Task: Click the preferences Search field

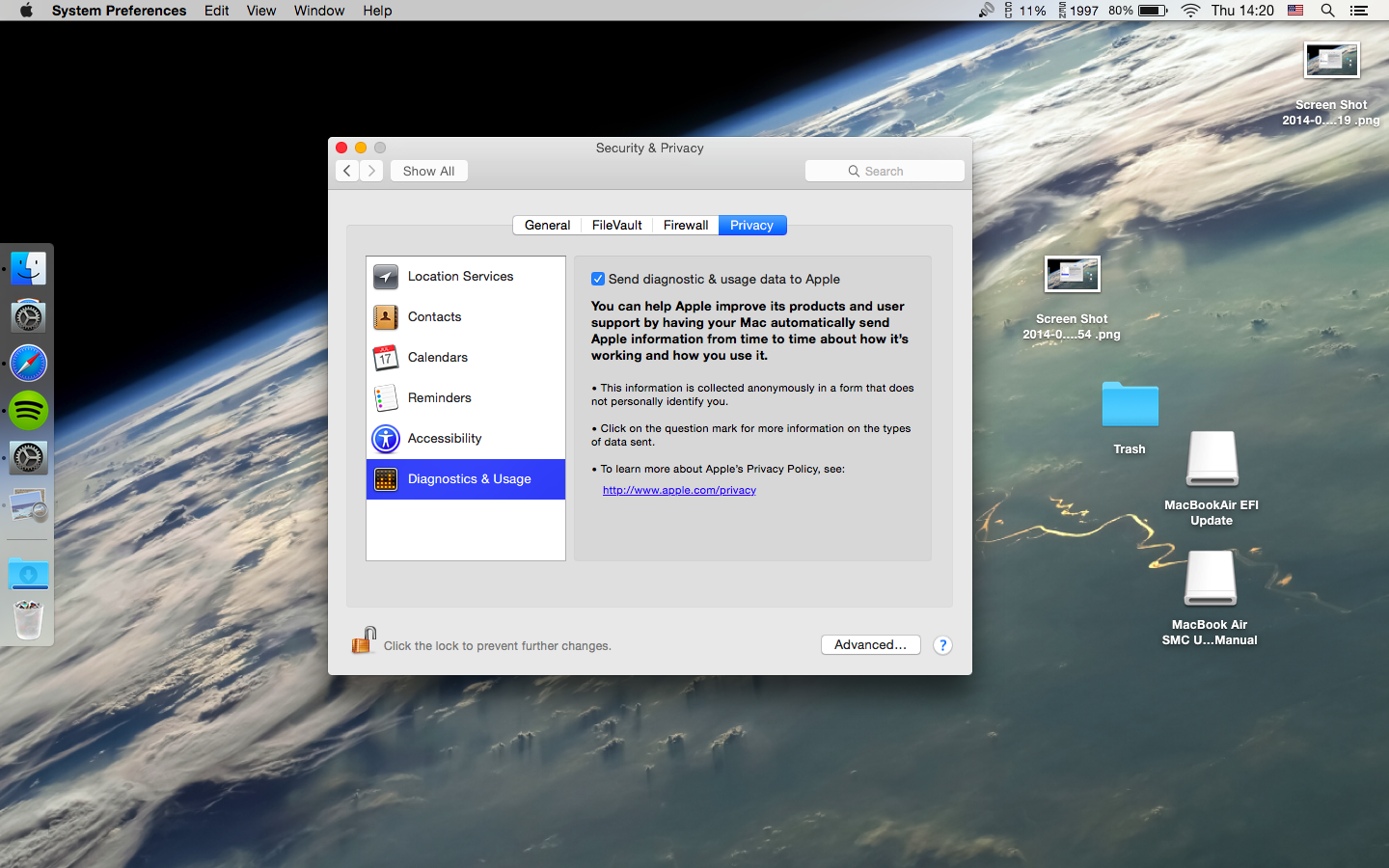Action: click(x=885, y=171)
